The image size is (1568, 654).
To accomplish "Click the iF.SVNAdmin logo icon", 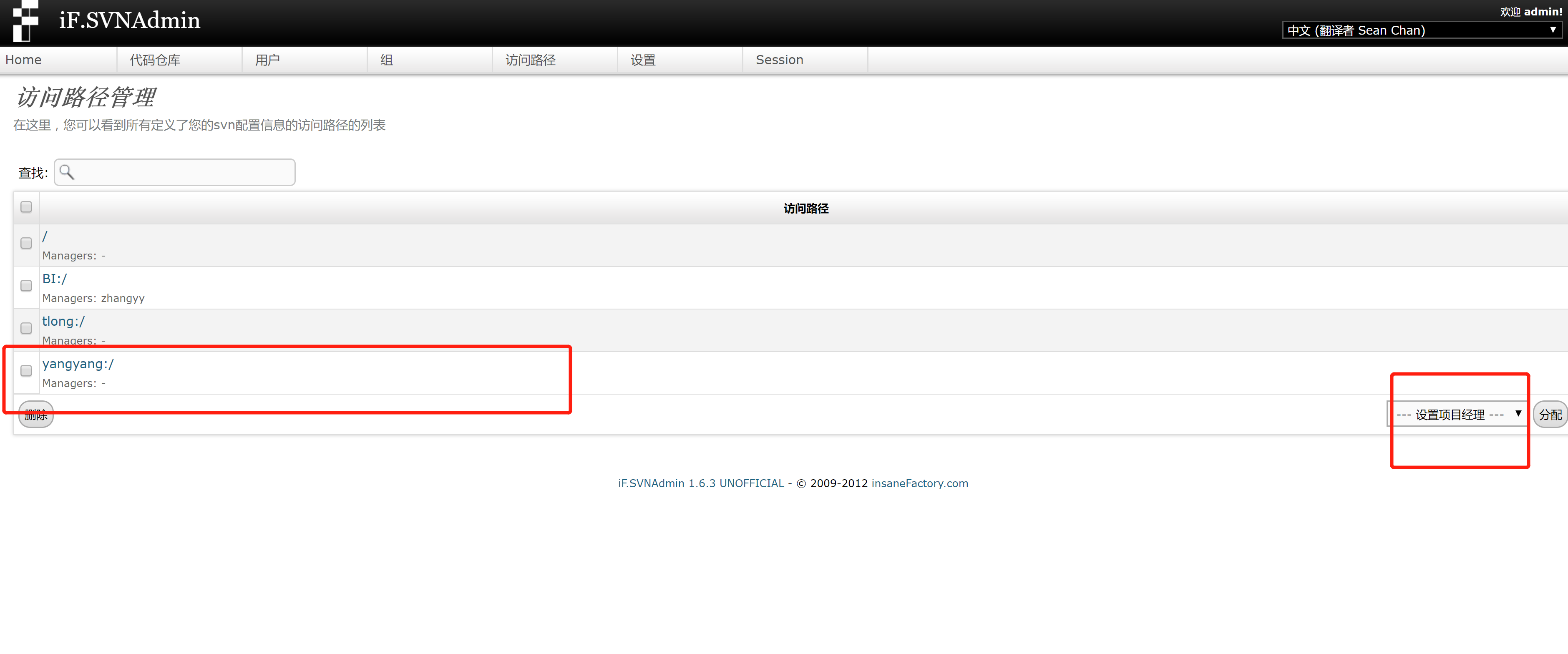I will pyautogui.click(x=25, y=21).
